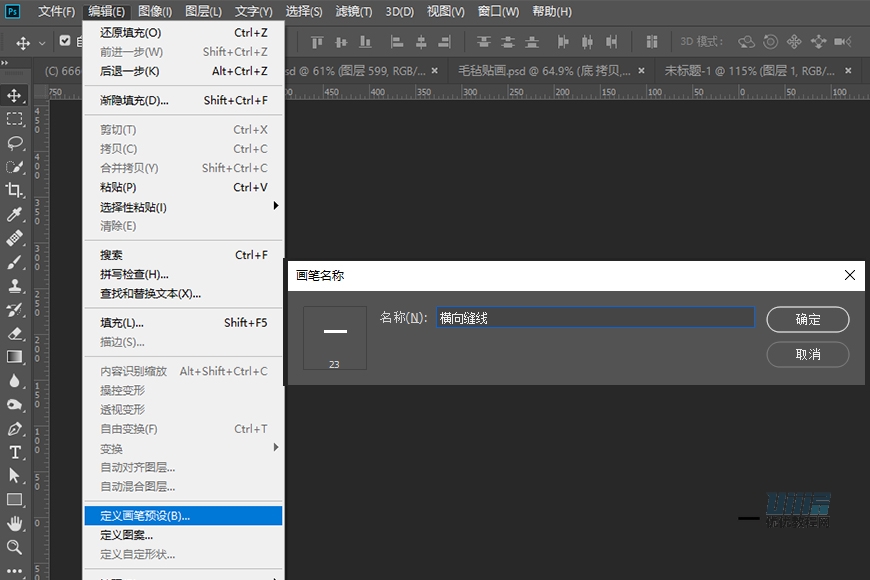This screenshot has height=580, width=870.
Task: Select the Type tool
Action: point(14,452)
